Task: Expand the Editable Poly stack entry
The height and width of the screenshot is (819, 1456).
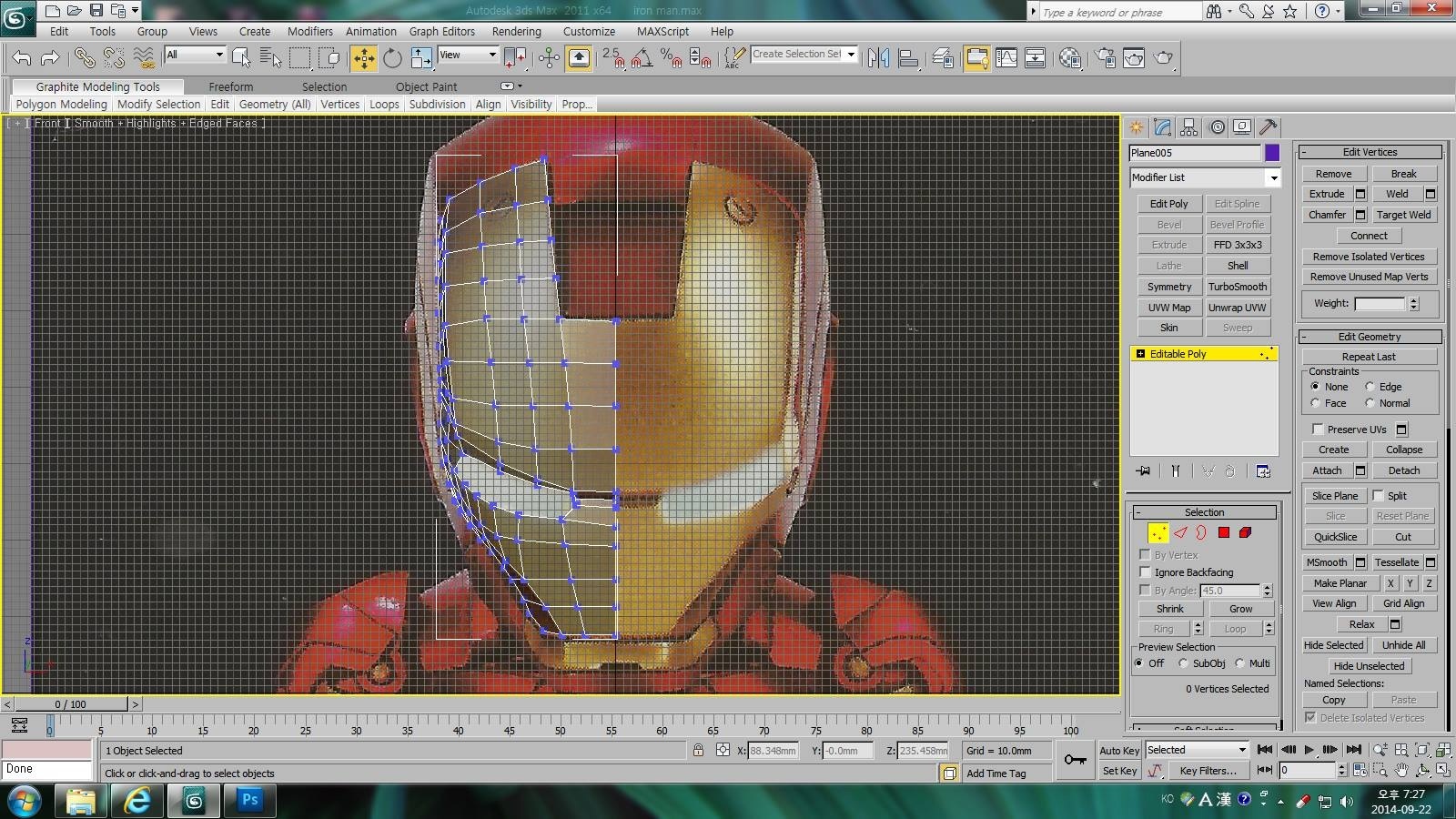Action: pyautogui.click(x=1140, y=354)
